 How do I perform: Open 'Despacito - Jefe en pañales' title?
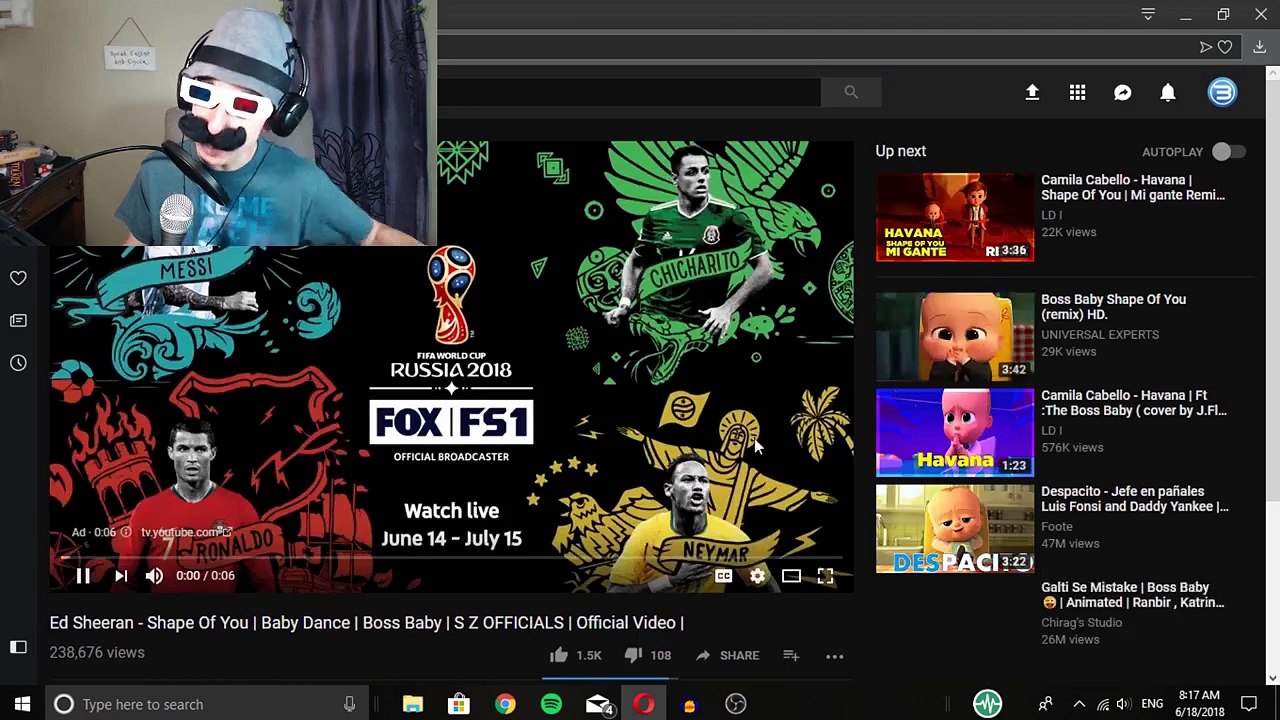[1135, 499]
